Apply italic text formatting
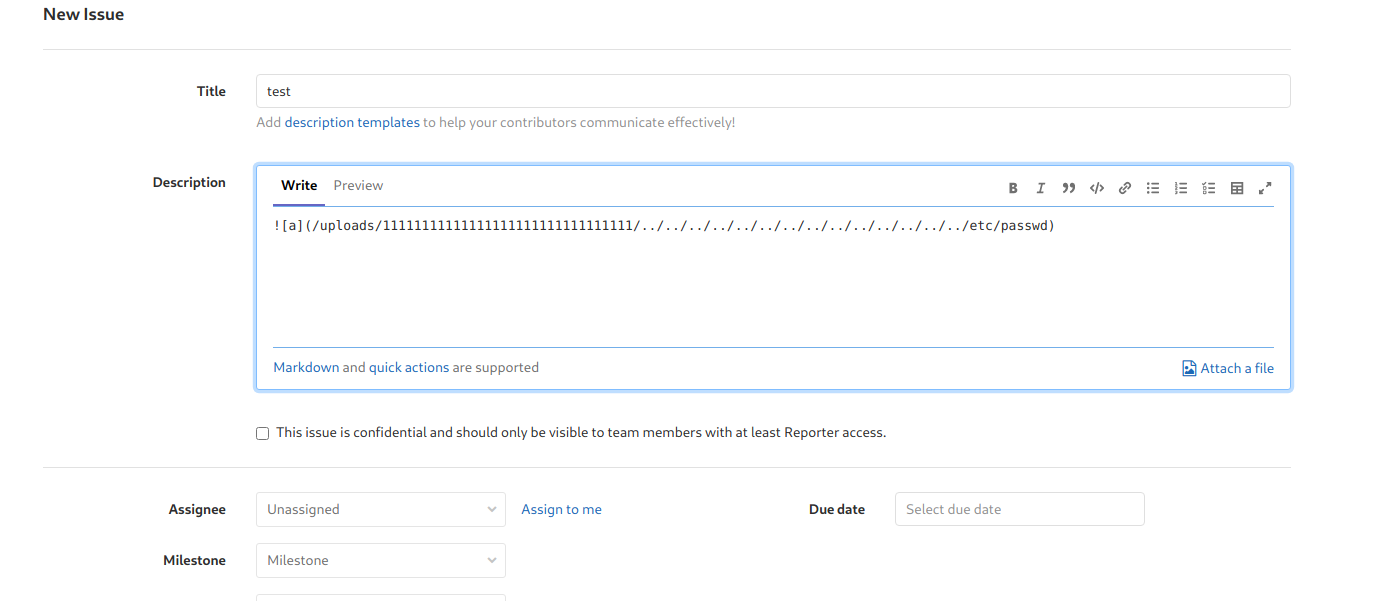The height and width of the screenshot is (601, 1394). pyautogui.click(x=1041, y=188)
